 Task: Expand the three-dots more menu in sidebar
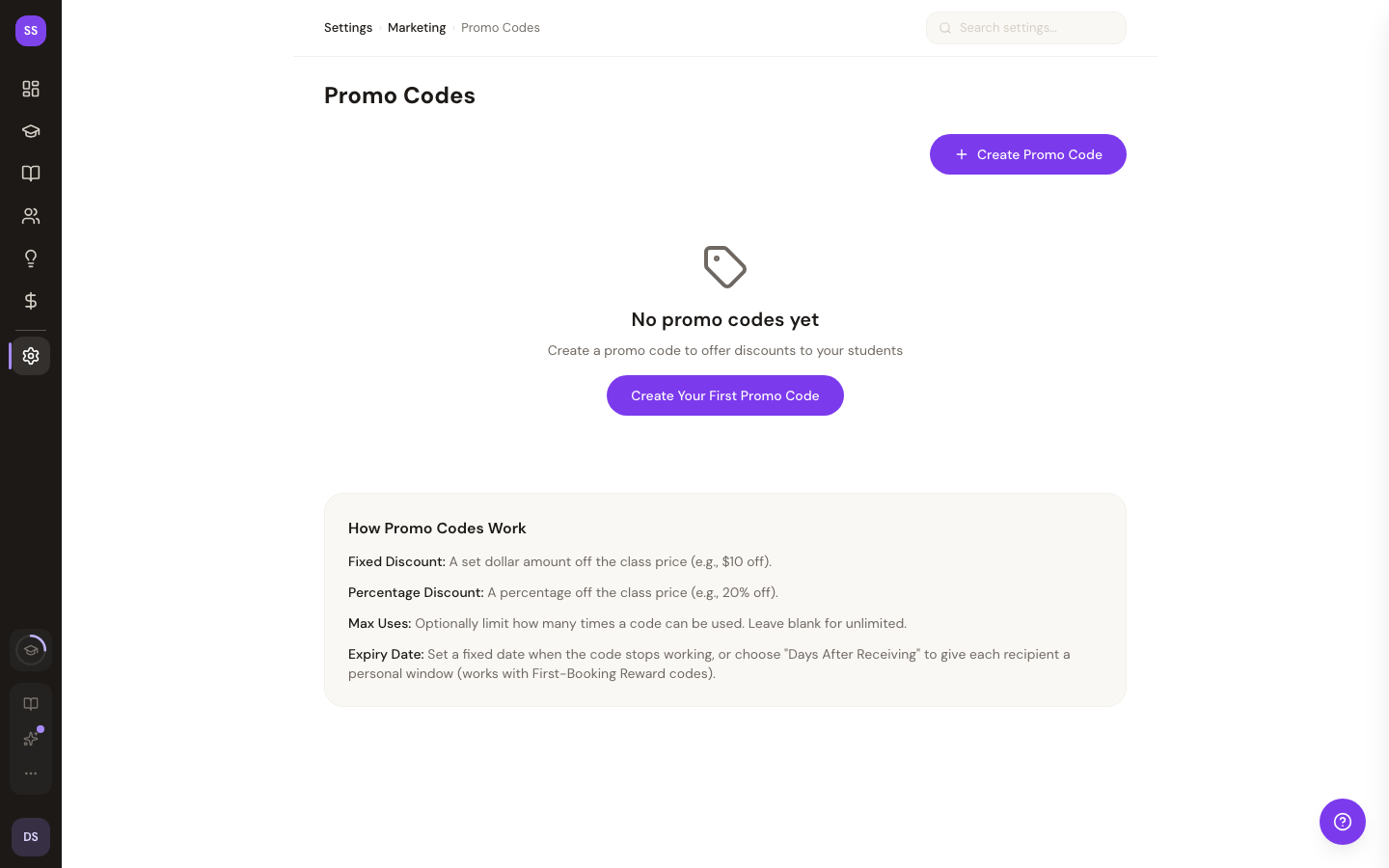31,773
